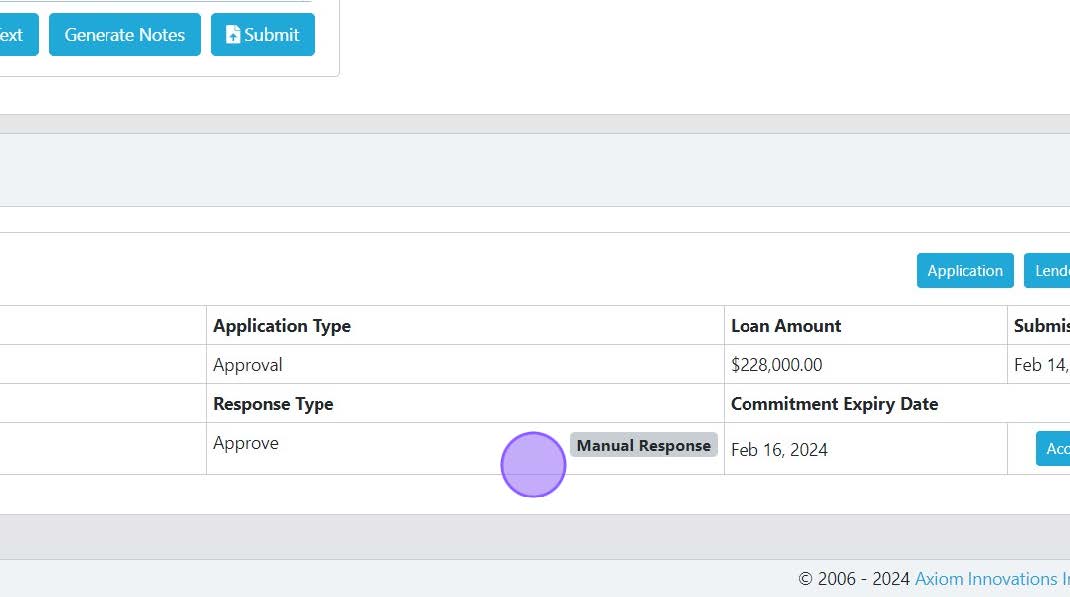Click the cut-off Submission column header
The height and width of the screenshot is (597, 1070).
click(x=1042, y=326)
